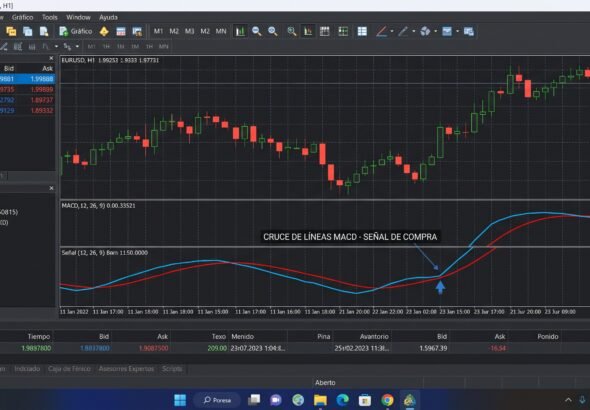Click the overlapping windows icon at toolbar end
Viewport: 590px width, 410px height.
click(x=469, y=31)
